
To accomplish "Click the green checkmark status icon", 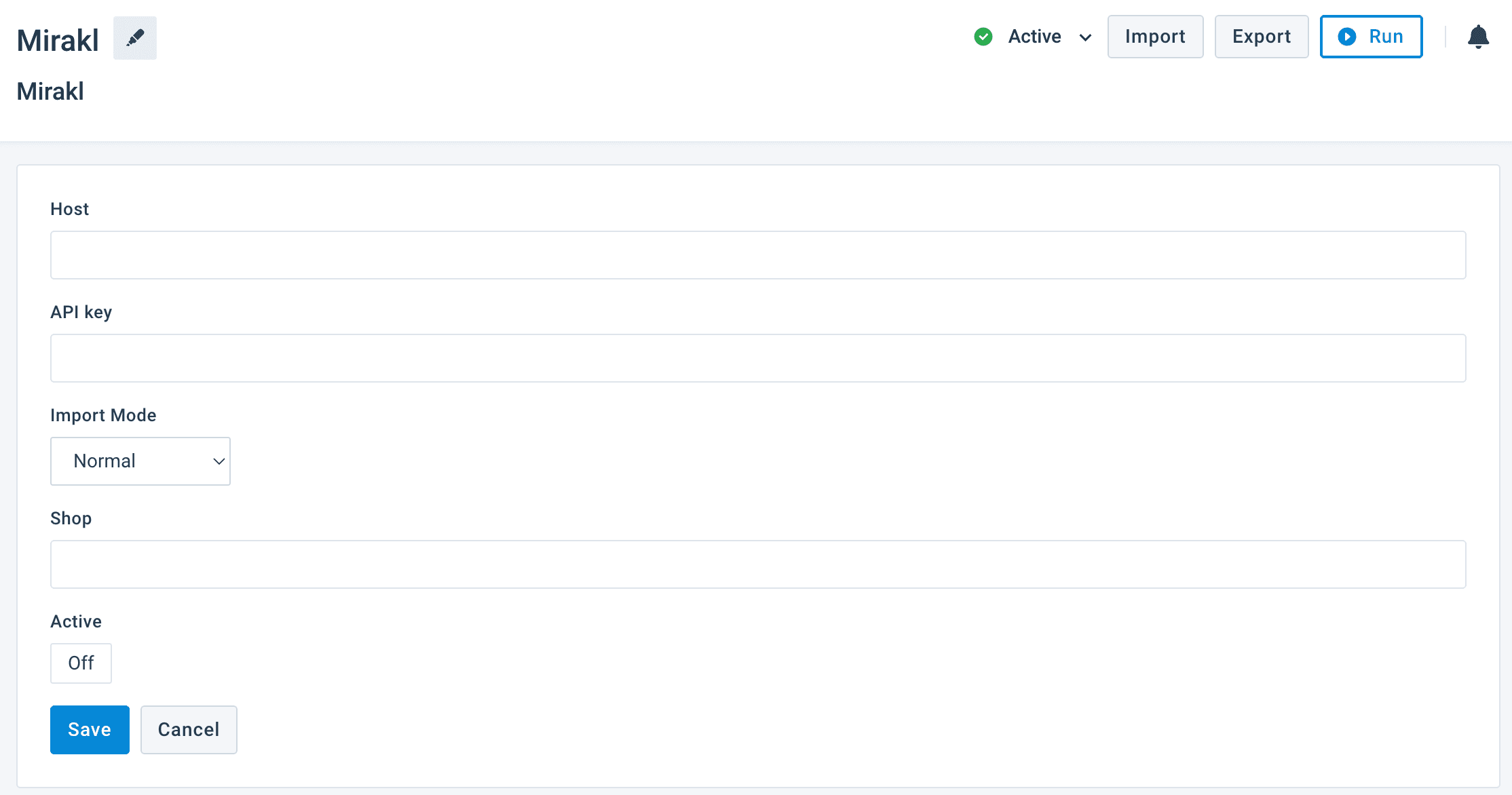I will pos(983,37).
